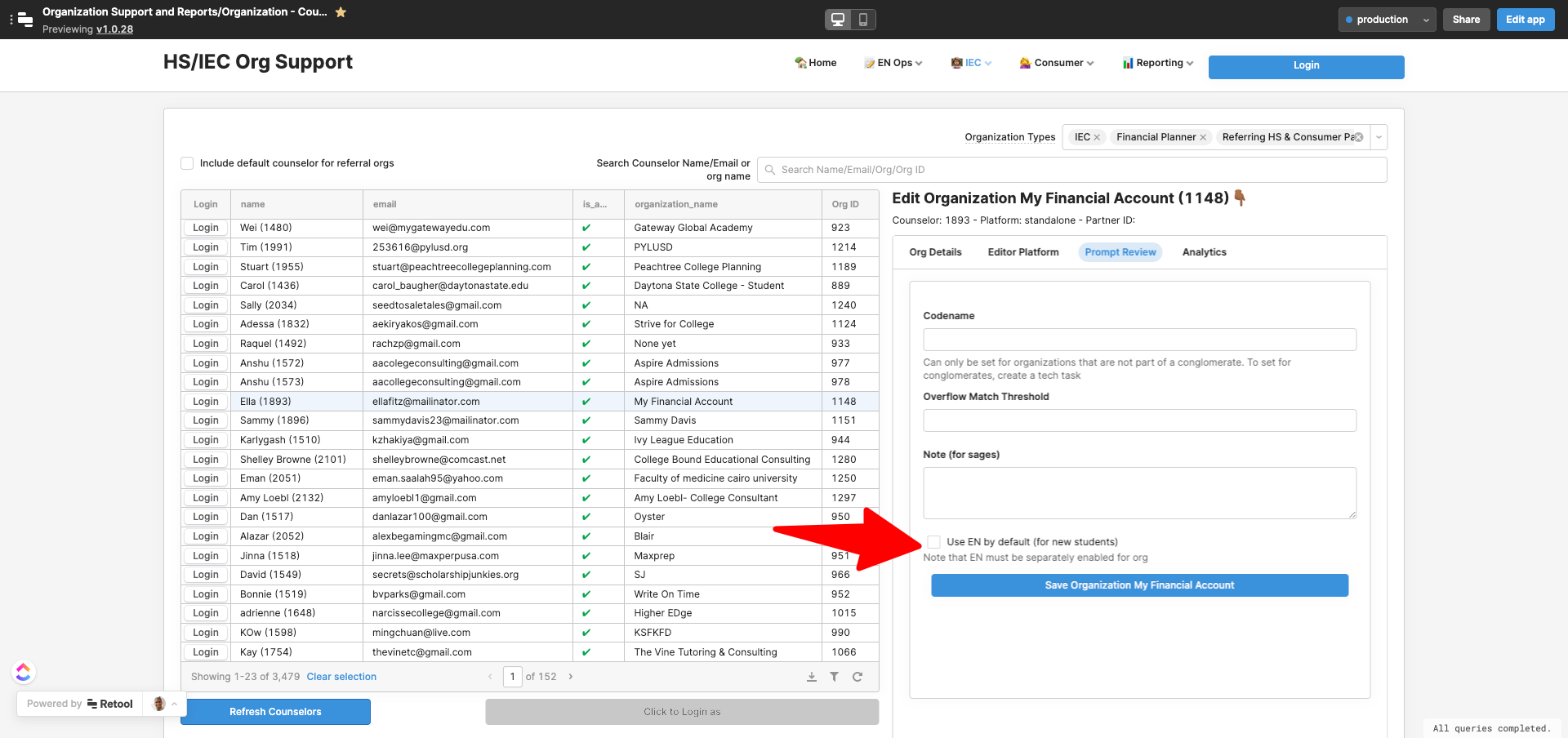Click the Share button

1466,20
